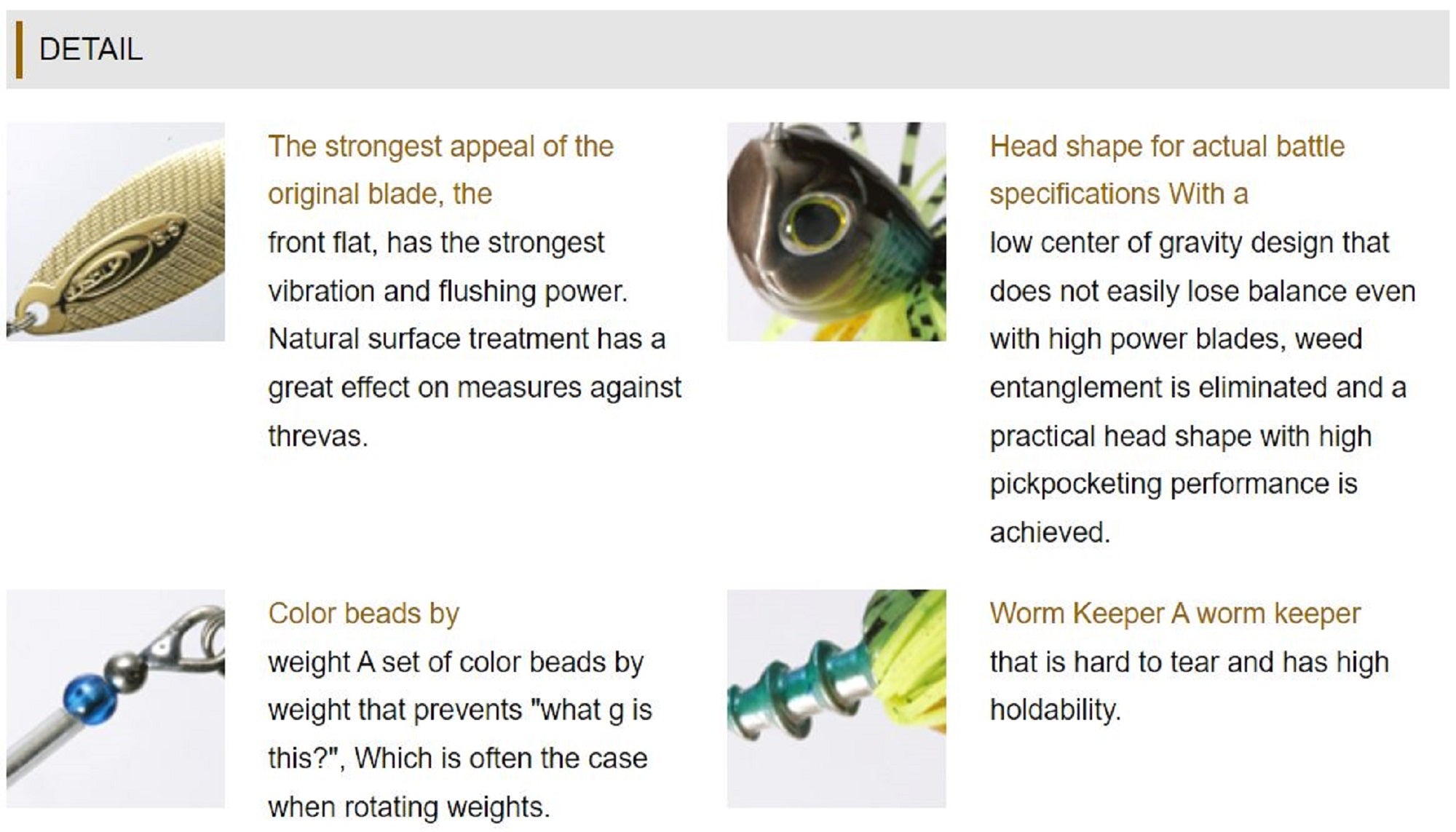Screen dimensions: 1456x832
Task: Click the brown accent bar beside DETAIL
Action: [x=19, y=49]
